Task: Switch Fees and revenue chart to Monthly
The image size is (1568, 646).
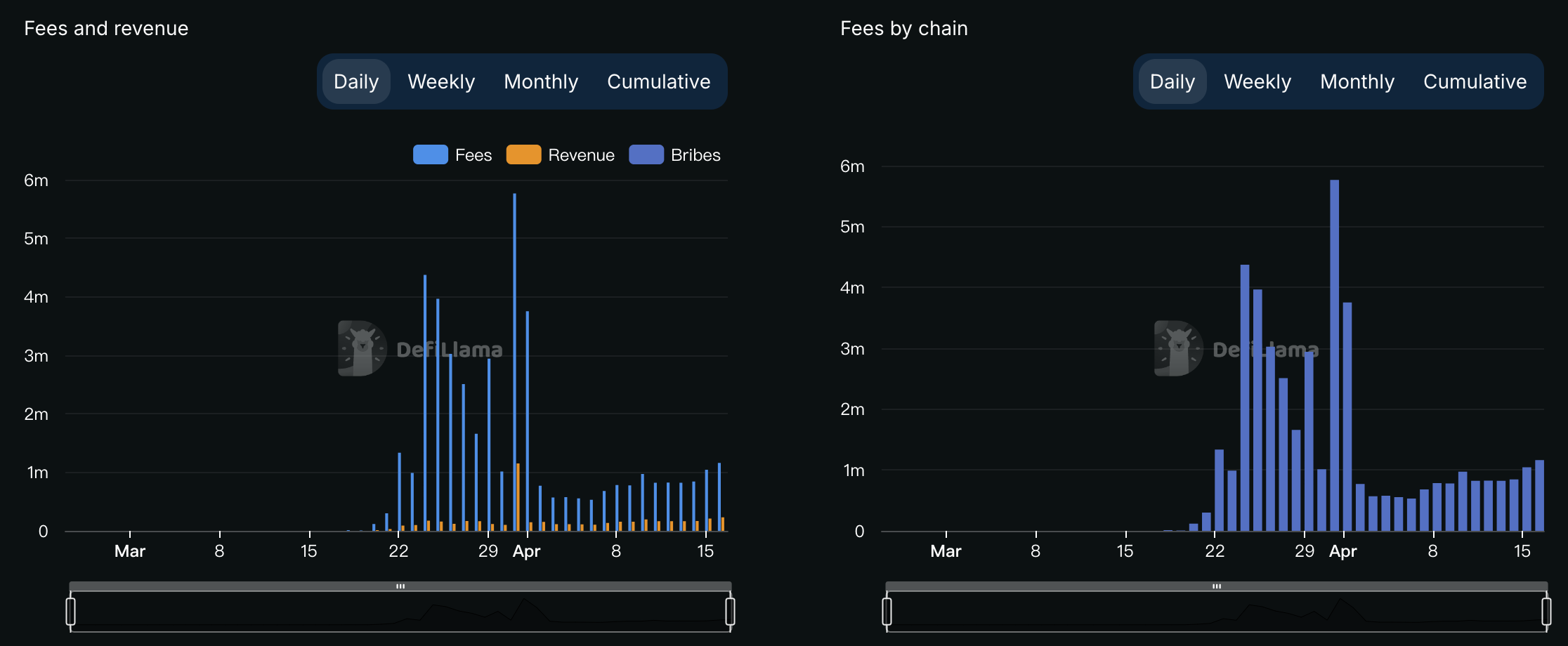Action: coord(541,81)
